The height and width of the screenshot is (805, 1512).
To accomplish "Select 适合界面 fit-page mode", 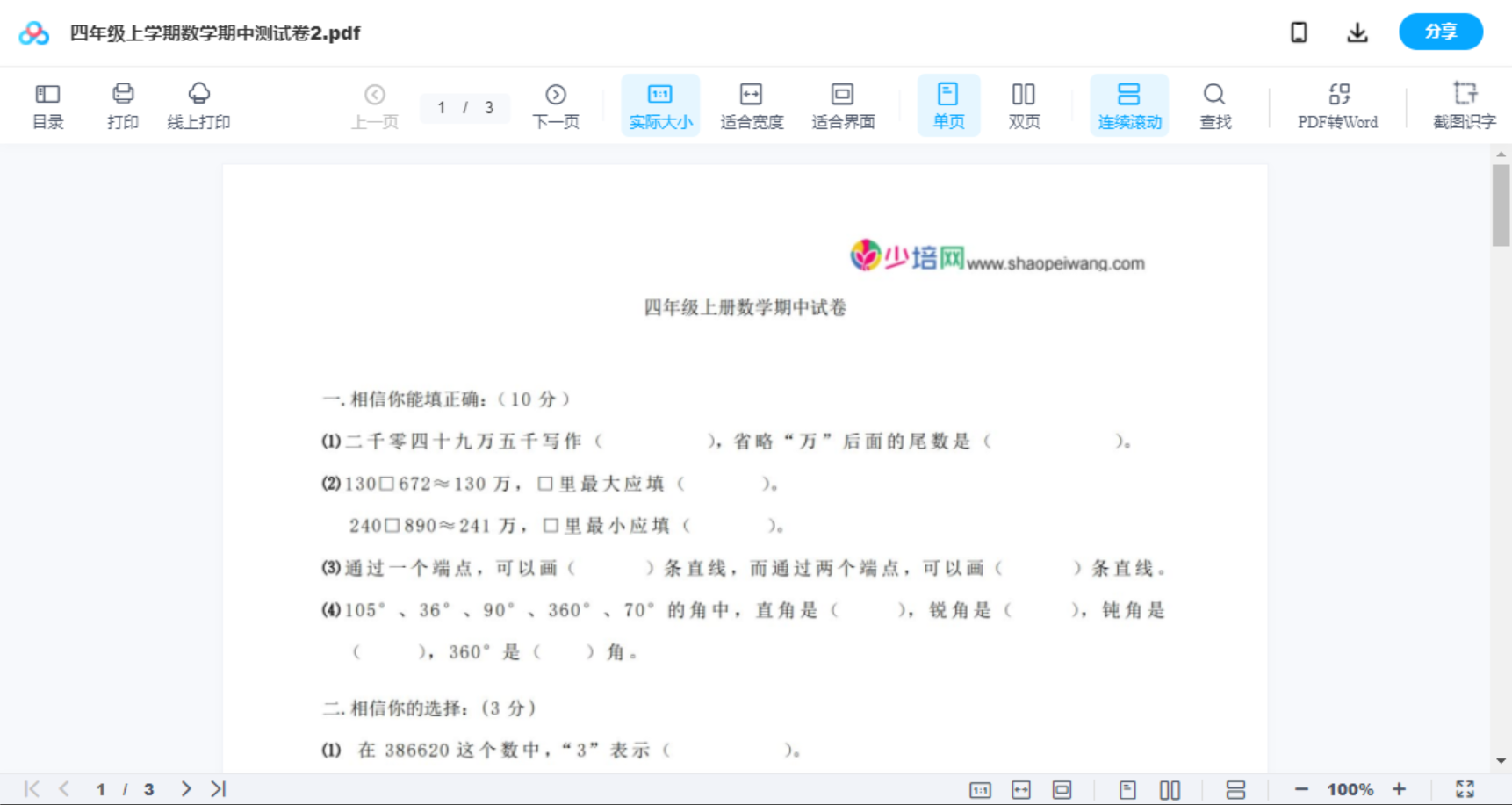I will [x=843, y=104].
